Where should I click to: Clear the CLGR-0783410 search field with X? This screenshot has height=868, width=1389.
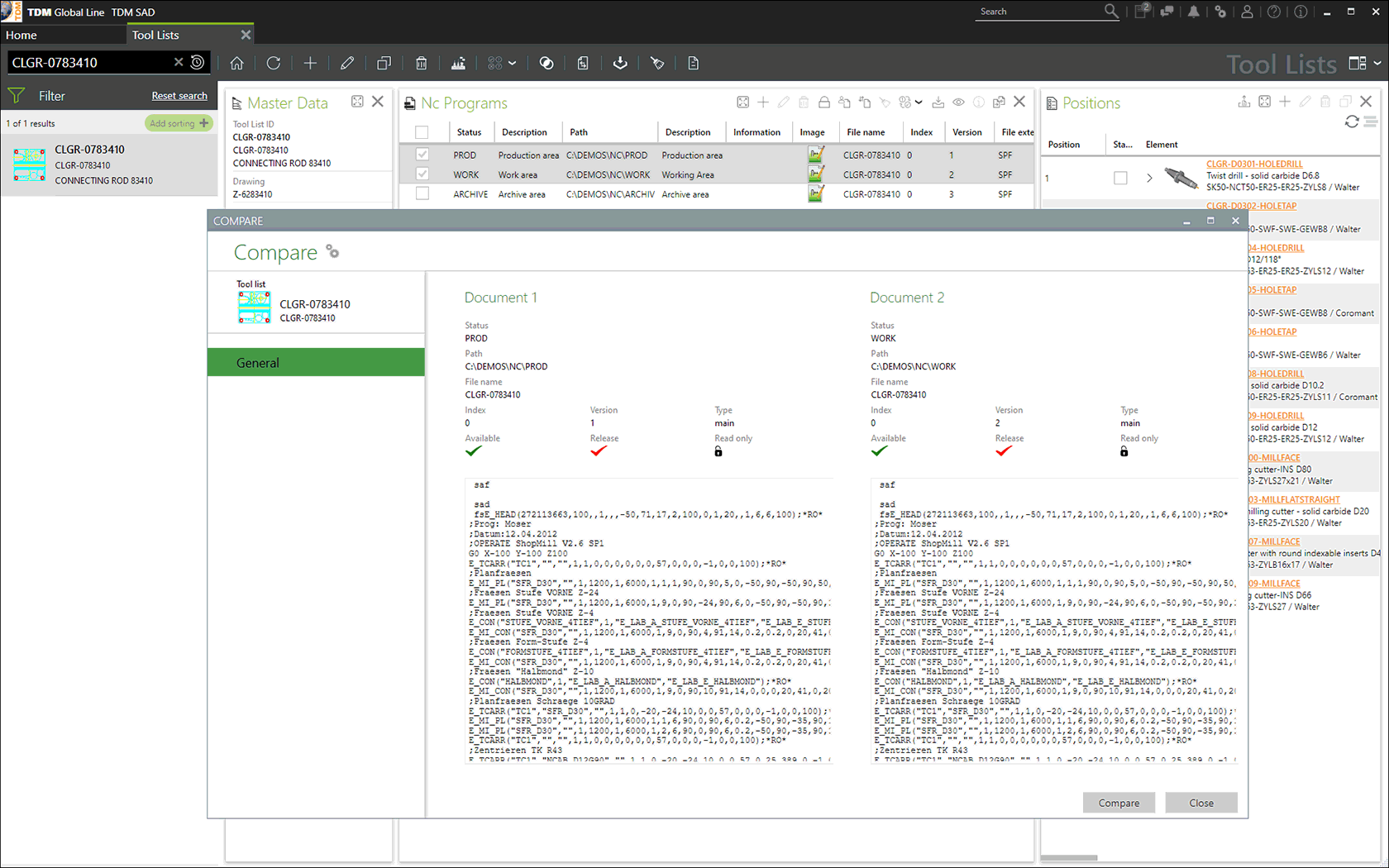pyautogui.click(x=178, y=62)
